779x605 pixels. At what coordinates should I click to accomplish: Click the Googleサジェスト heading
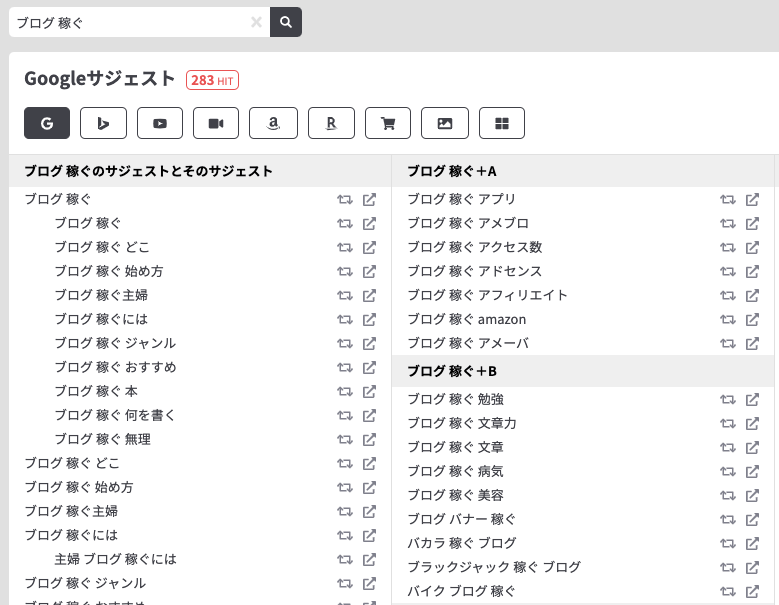(99, 78)
